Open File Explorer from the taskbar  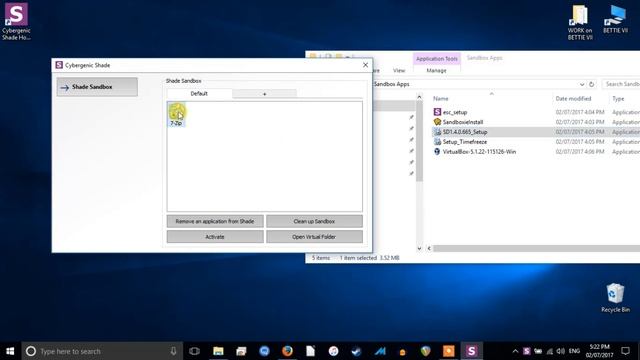tap(218, 351)
